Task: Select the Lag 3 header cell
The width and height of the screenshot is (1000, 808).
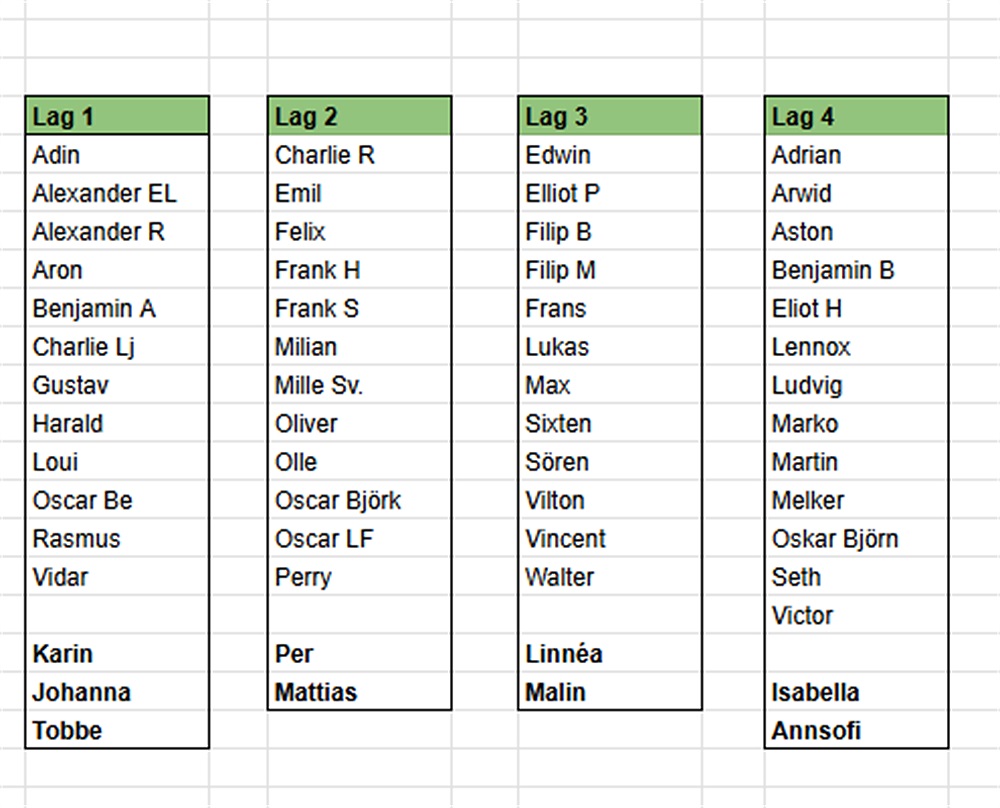Action: [x=609, y=117]
